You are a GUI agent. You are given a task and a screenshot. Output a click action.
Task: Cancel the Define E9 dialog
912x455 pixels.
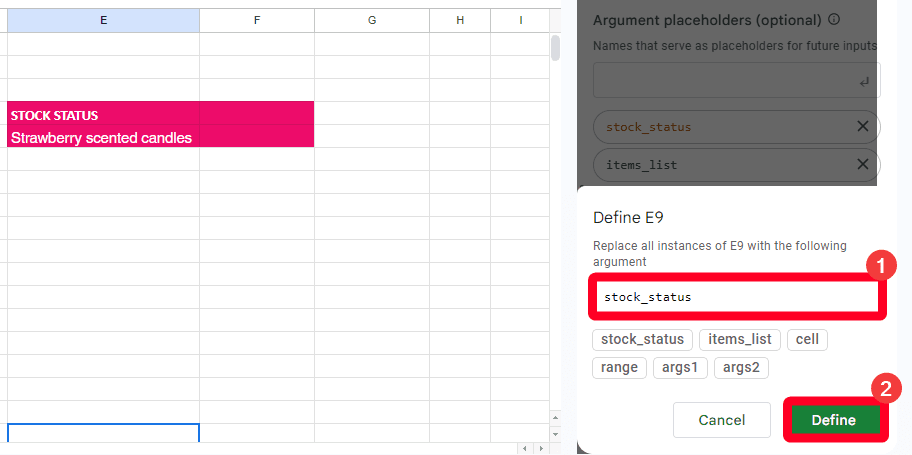coord(721,420)
